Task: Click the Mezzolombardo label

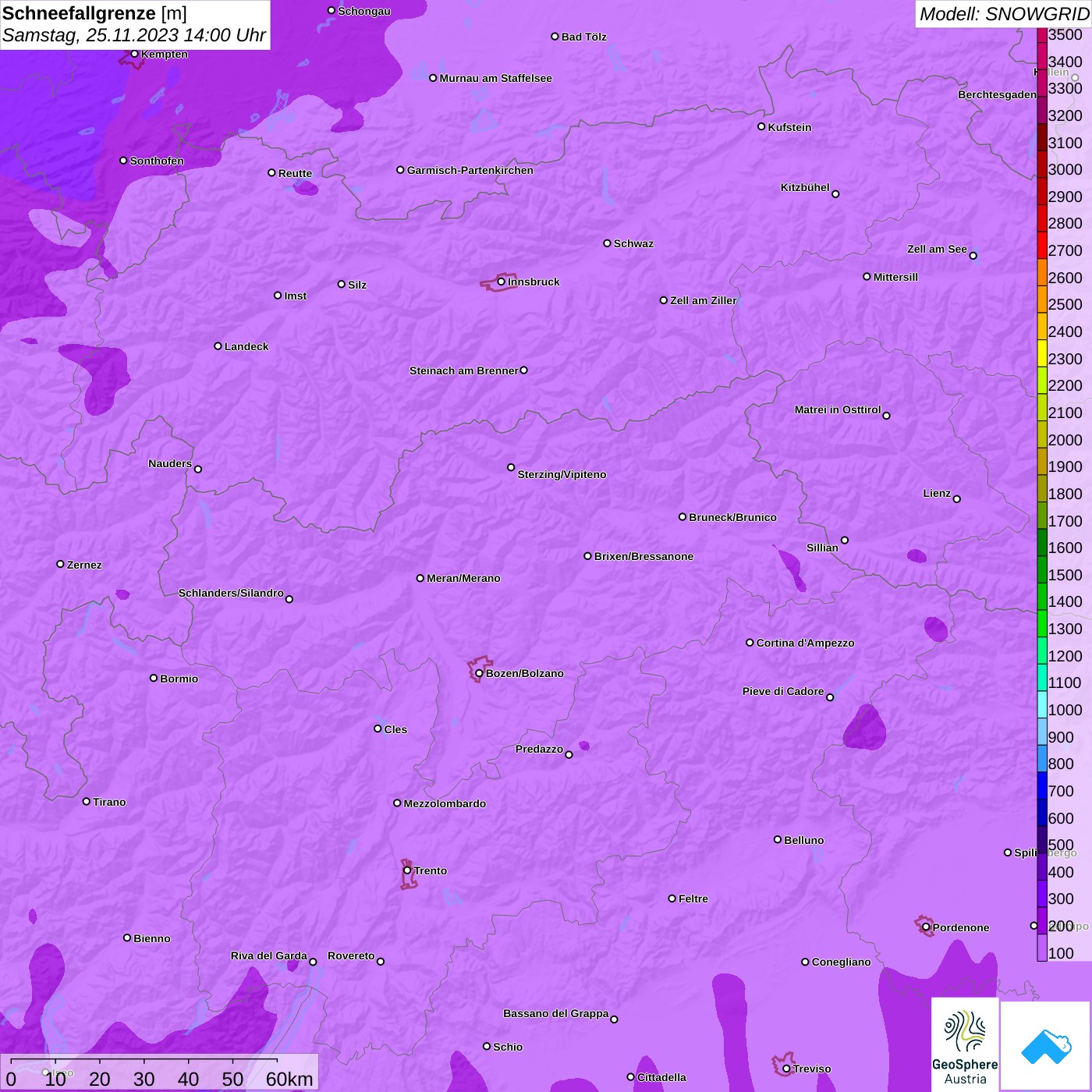Action: pos(445,803)
